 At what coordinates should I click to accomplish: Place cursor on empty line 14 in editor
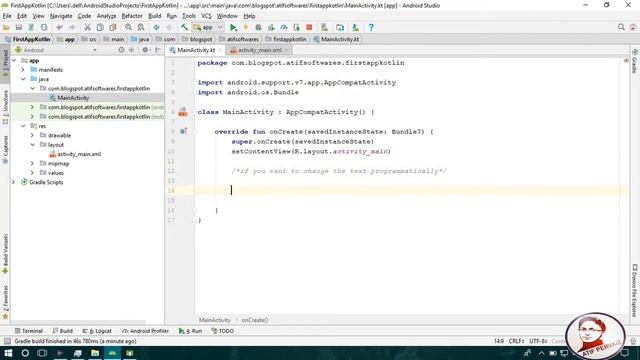pyautogui.click(x=411, y=190)
